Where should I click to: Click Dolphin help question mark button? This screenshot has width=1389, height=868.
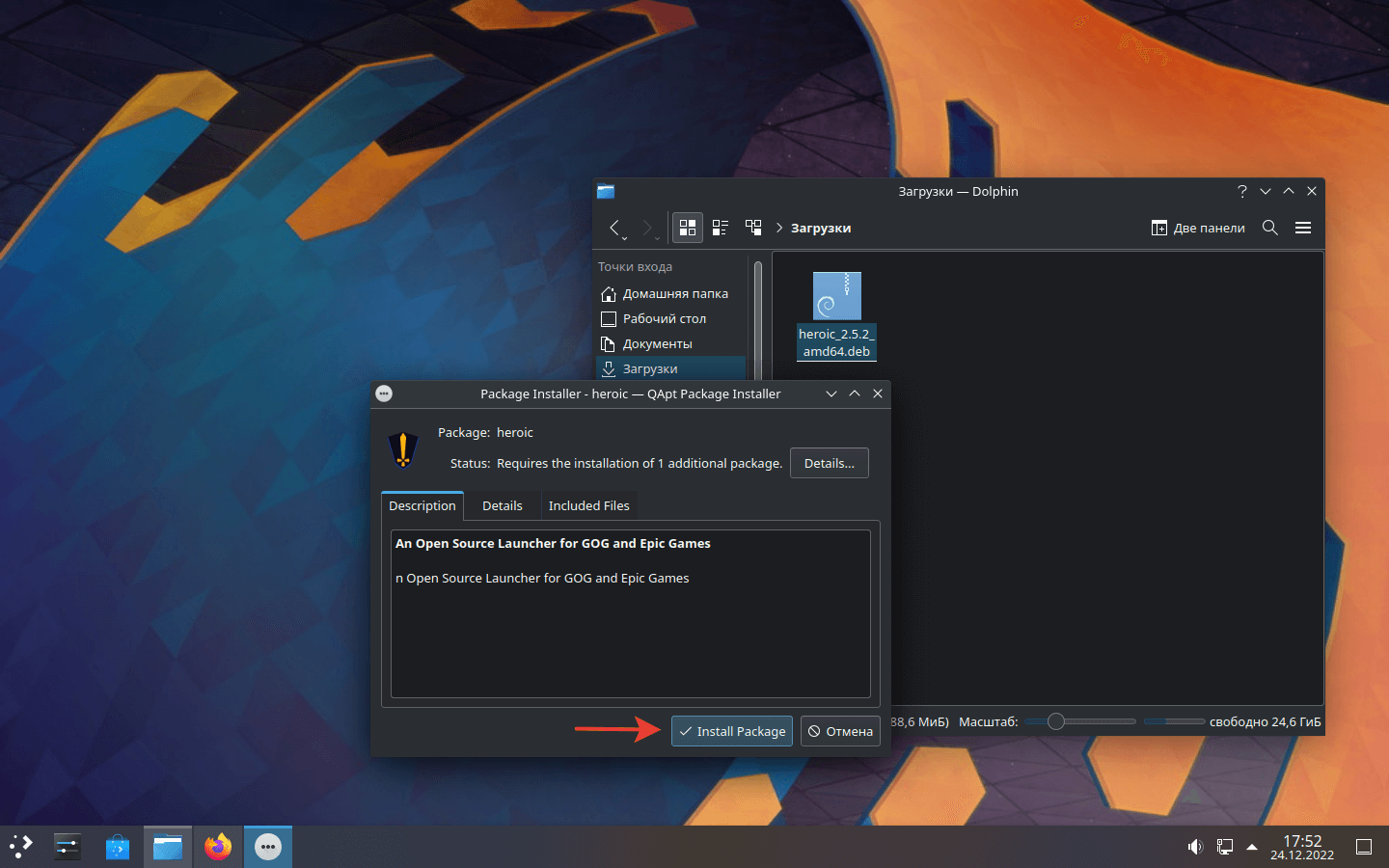1242,191
